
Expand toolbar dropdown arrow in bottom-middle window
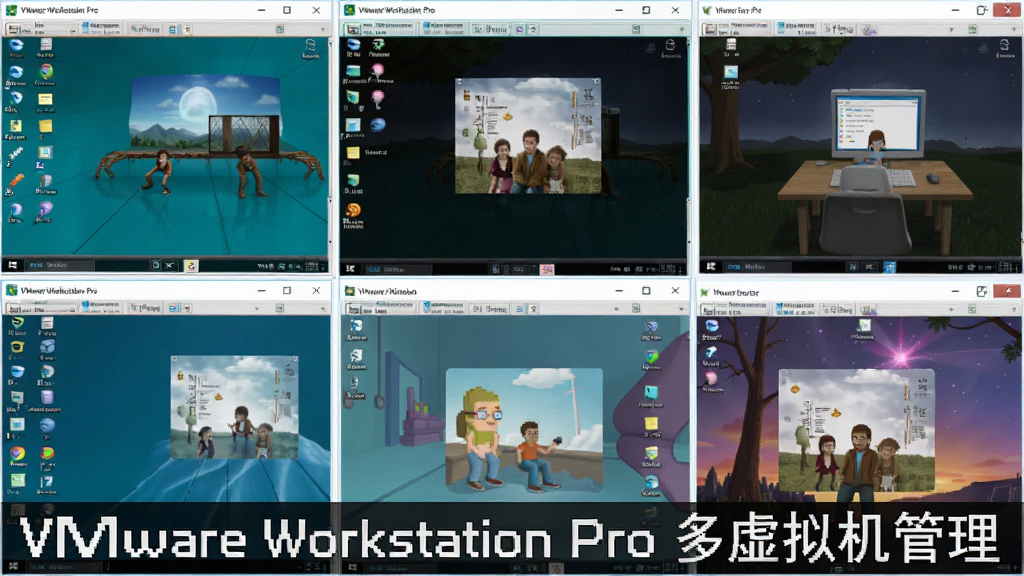click(x=616, y=308)
